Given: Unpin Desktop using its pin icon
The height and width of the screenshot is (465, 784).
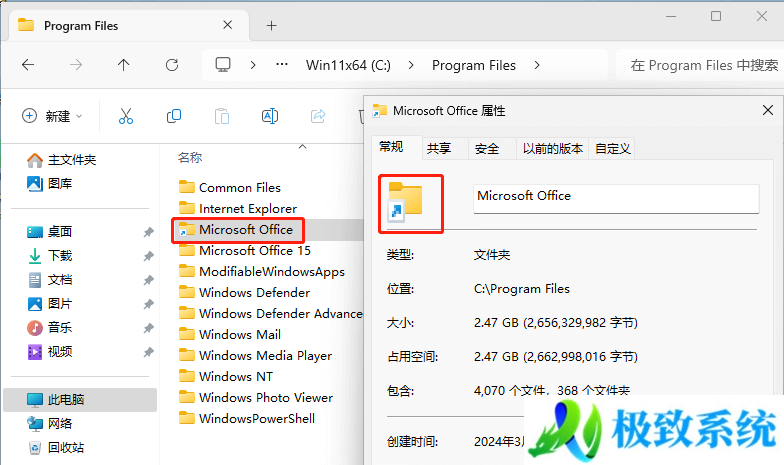Looking at the screenshot, I should tap(148, 232).
